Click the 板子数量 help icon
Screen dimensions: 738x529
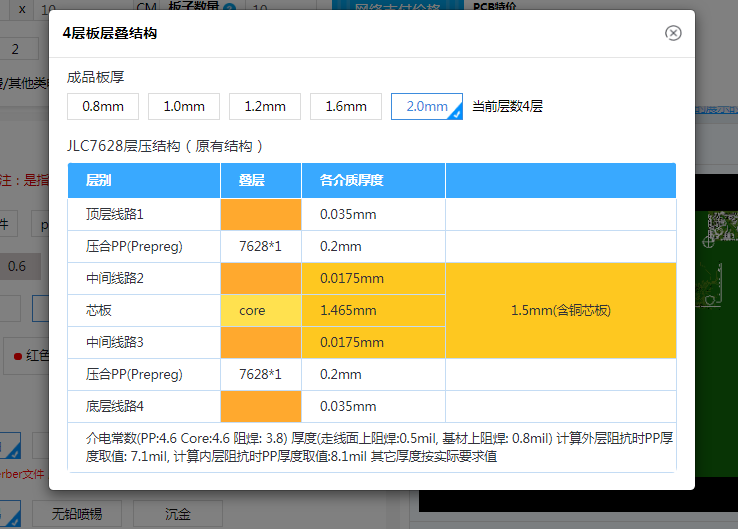[230, 8]
